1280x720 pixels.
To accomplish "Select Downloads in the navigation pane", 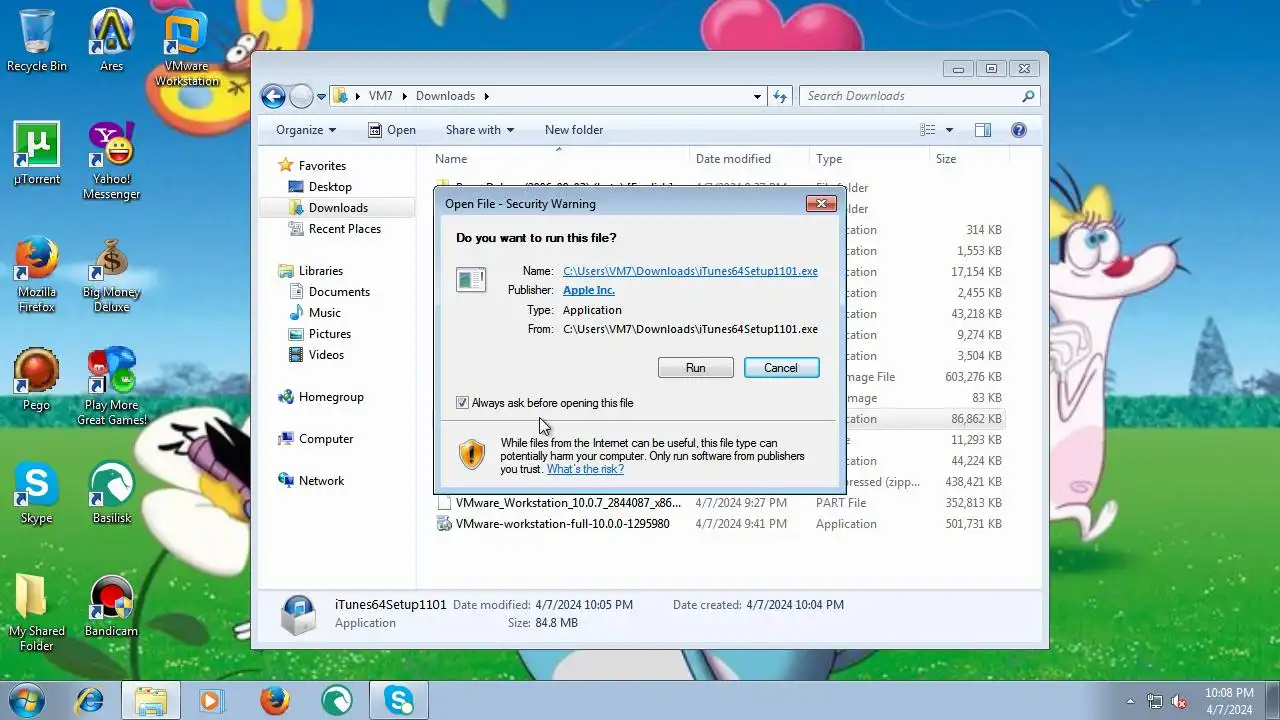I will (338, 208).
